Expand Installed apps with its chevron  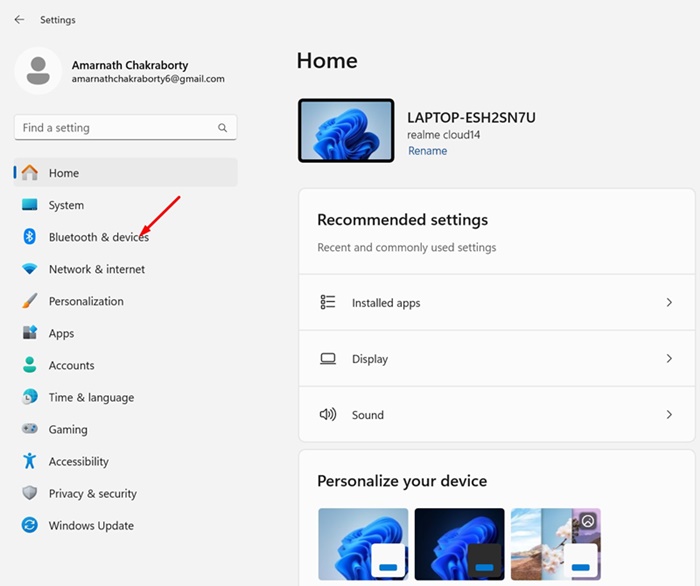(x=669, y=302)
